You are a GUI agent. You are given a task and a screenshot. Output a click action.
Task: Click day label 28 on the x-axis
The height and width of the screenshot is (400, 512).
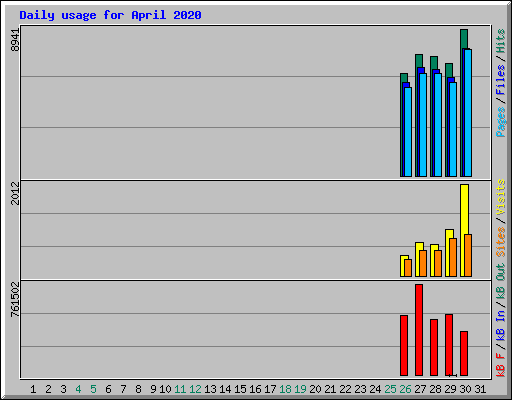[435, 389]
